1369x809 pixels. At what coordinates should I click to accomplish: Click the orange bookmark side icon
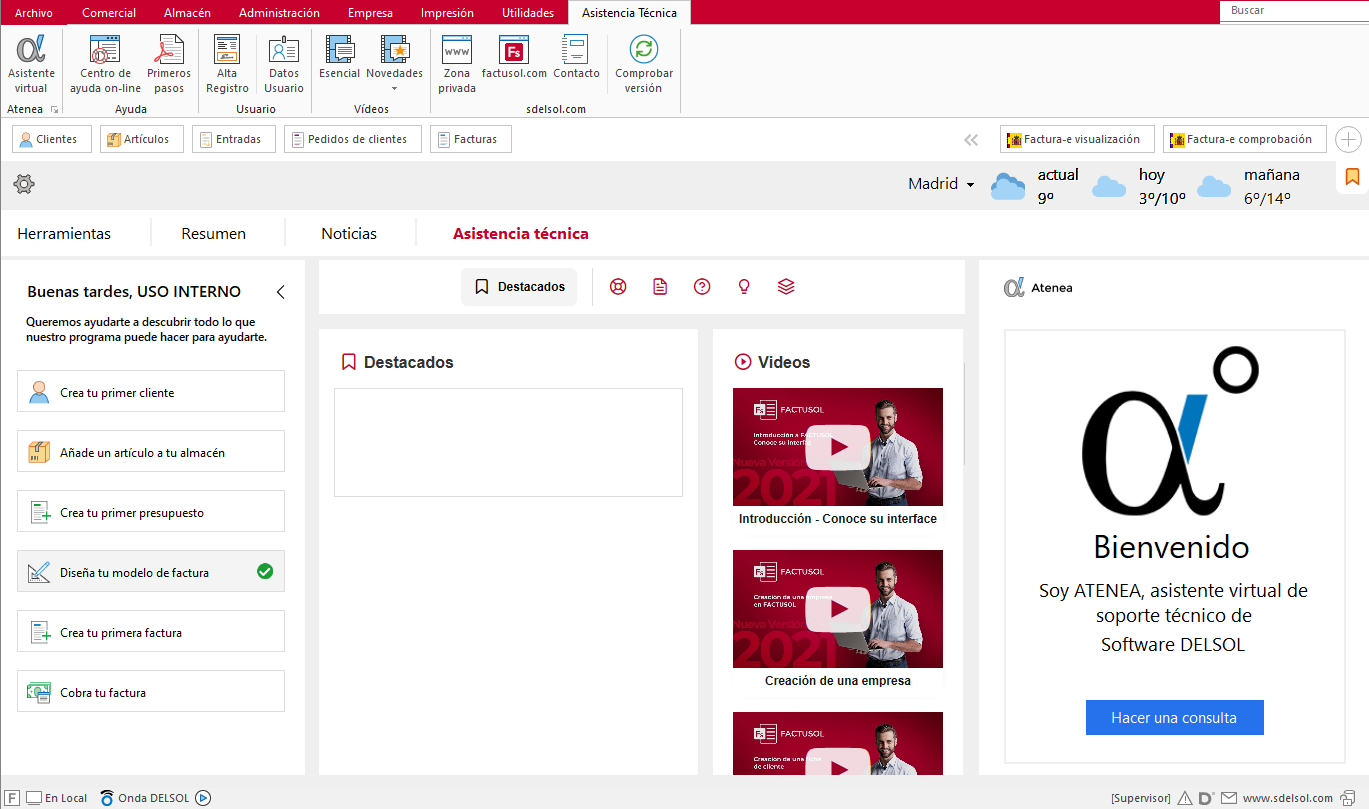tap(1352, 177)
